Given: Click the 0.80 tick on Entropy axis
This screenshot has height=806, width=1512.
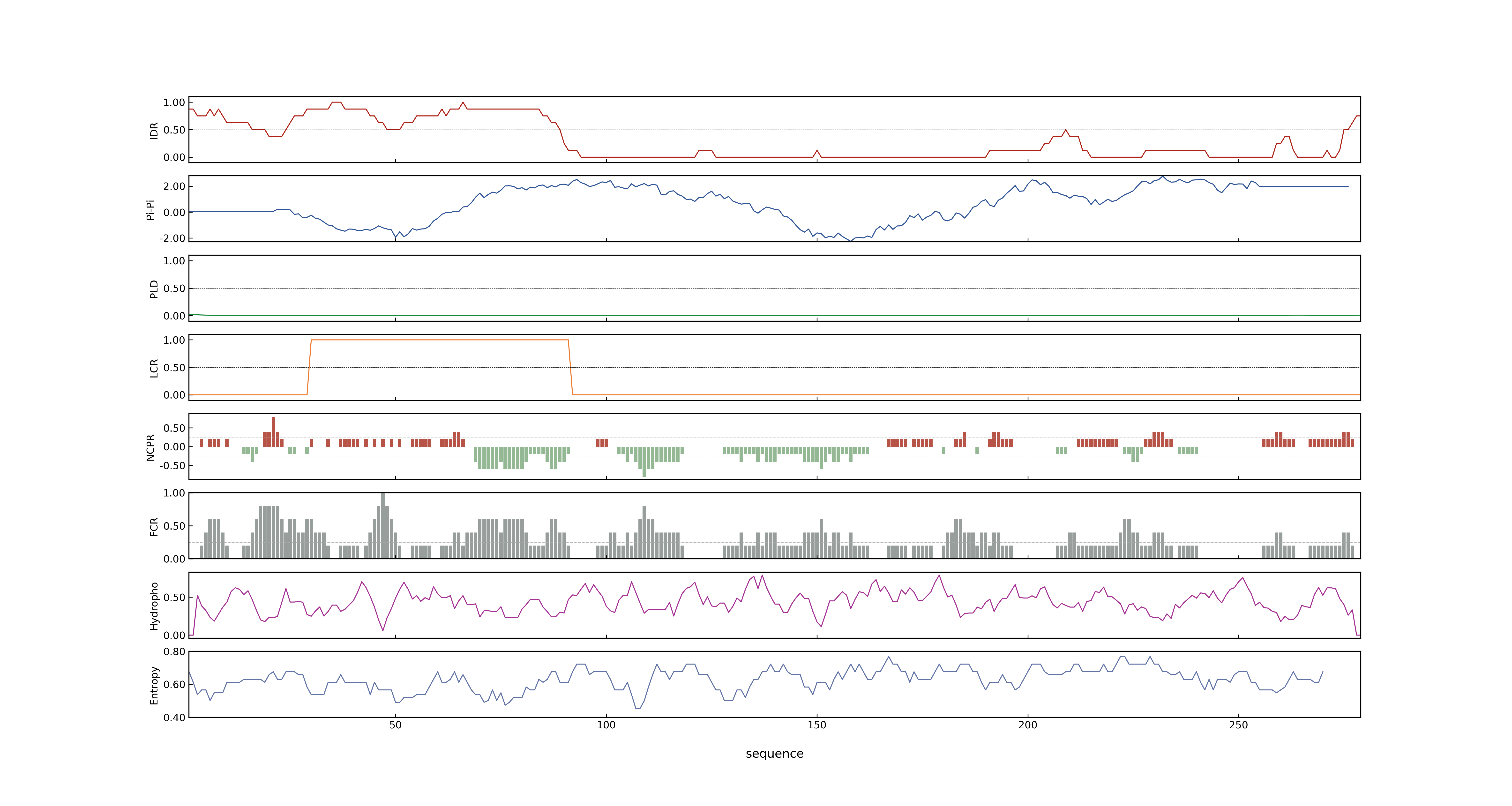Looking at the screenshot, I should pos(174,652).
